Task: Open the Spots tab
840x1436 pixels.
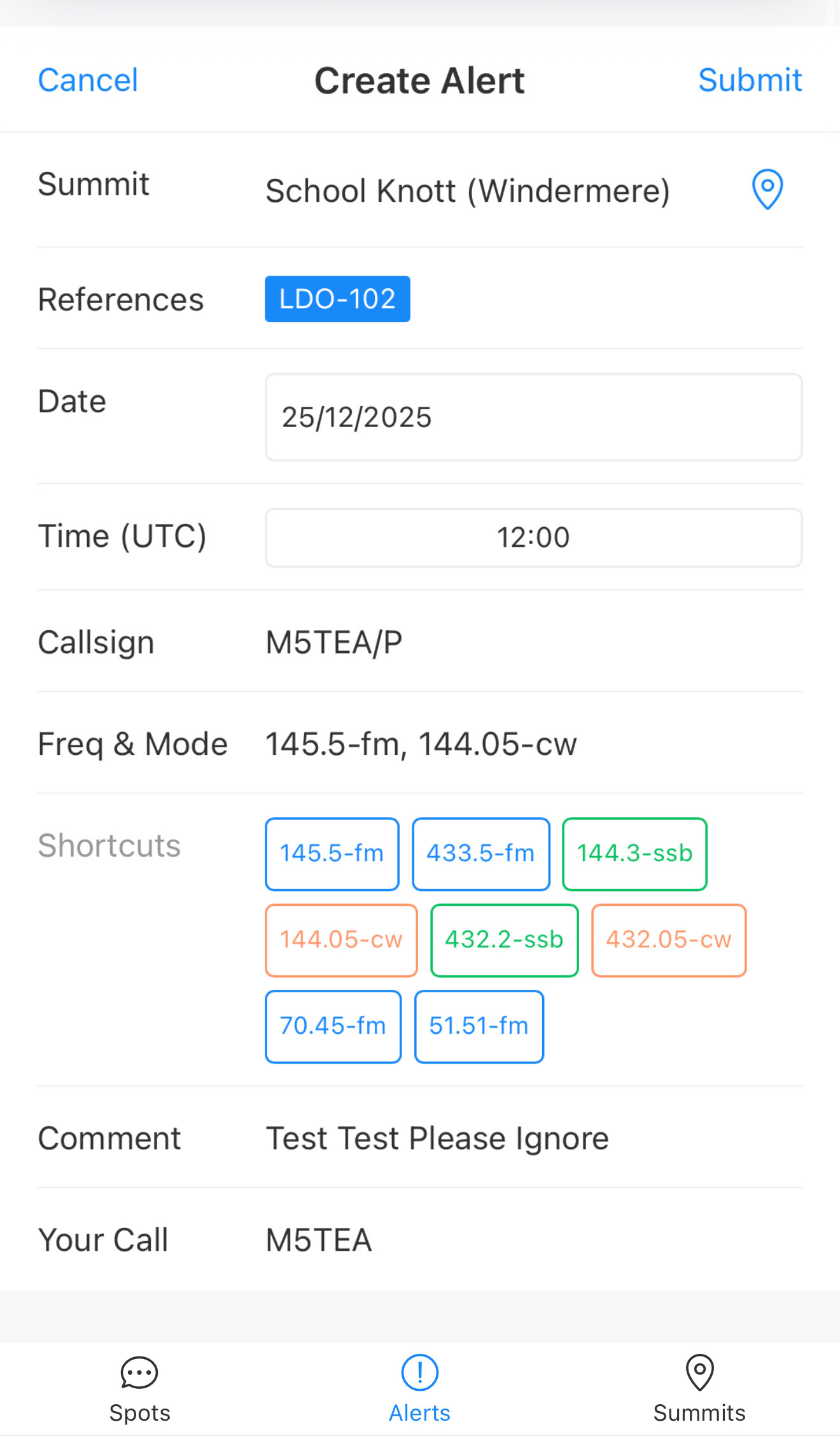Action: [x=139, y=1389]
